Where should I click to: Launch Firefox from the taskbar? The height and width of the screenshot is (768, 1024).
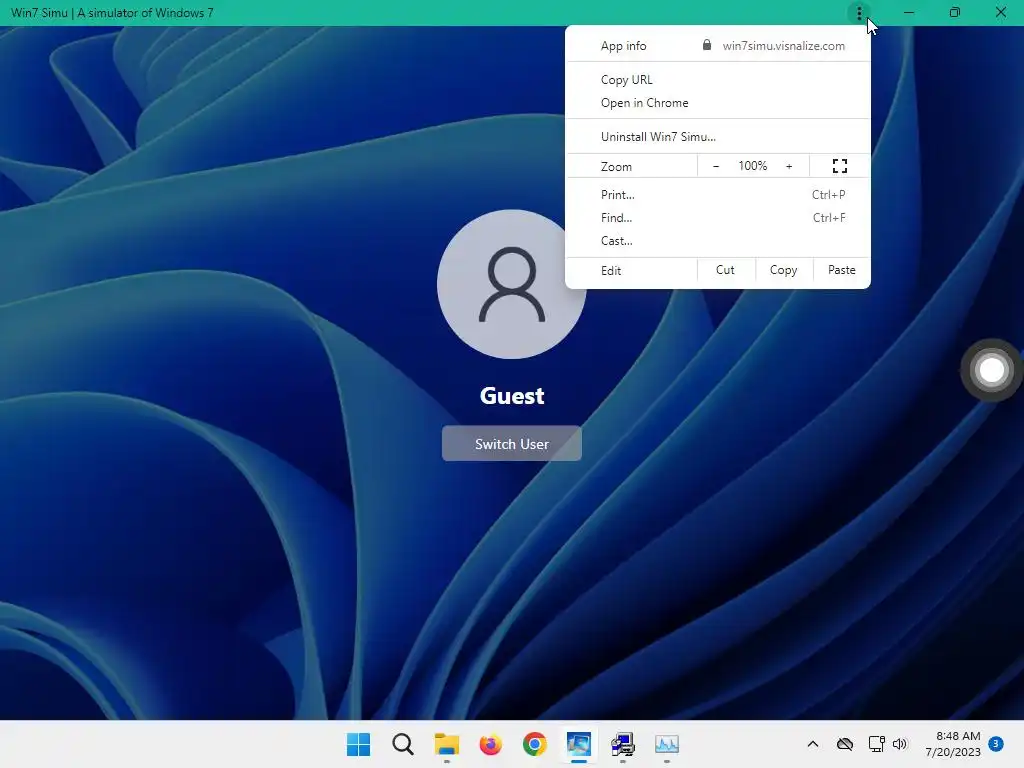490,744
